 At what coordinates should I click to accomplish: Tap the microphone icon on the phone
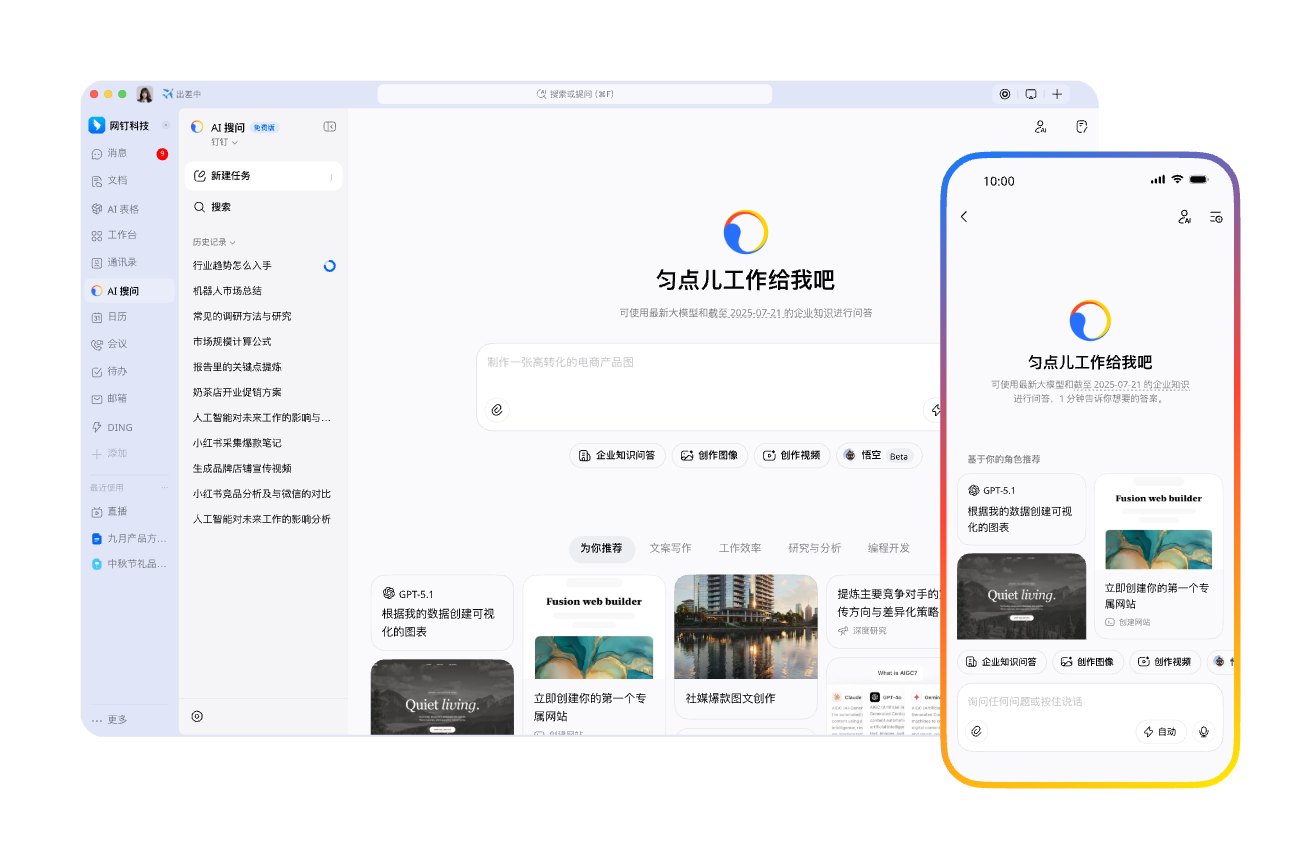(x=1205, y=732)
